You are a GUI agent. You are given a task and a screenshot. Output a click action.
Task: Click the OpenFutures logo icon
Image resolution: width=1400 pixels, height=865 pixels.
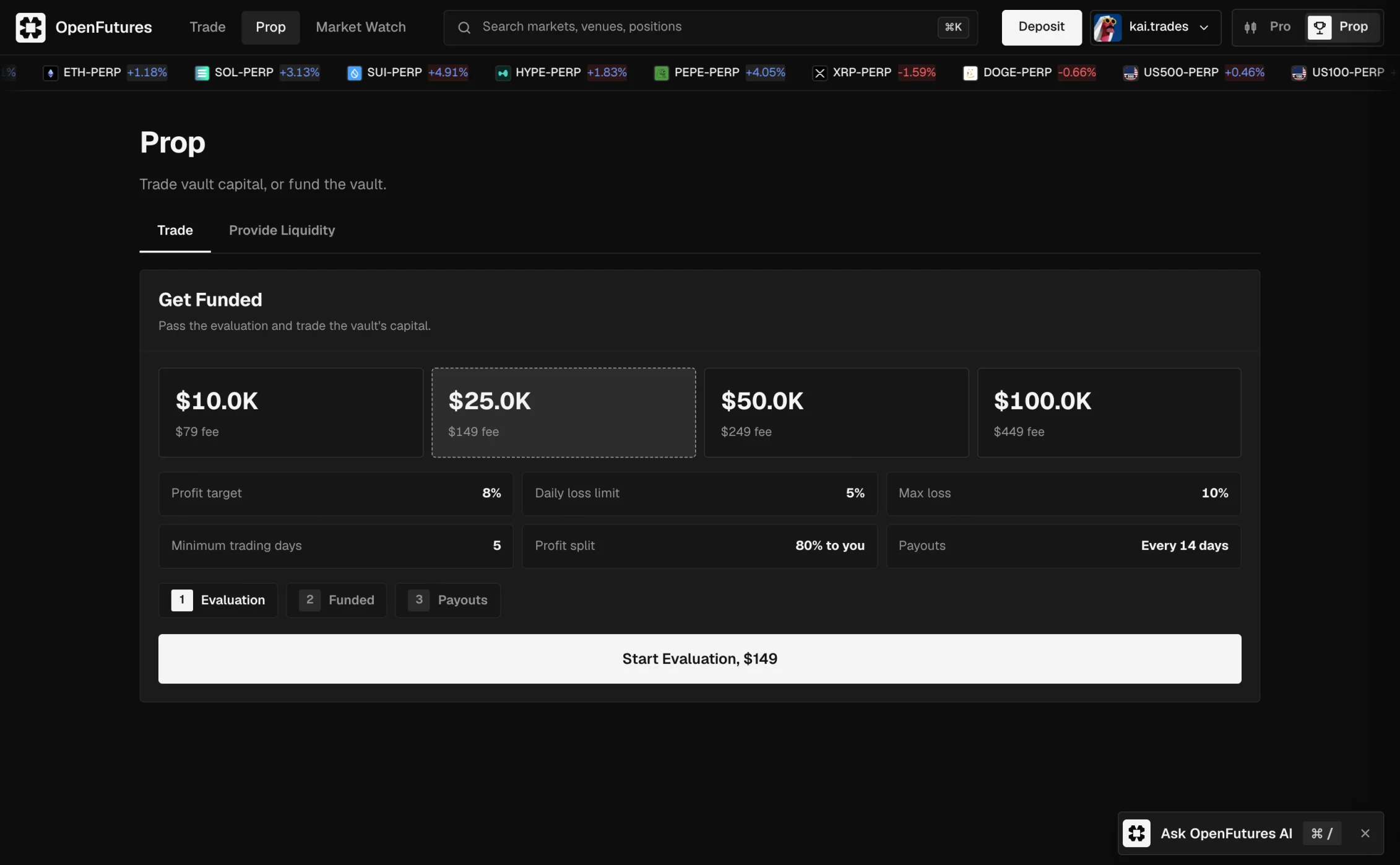[30, 27]
